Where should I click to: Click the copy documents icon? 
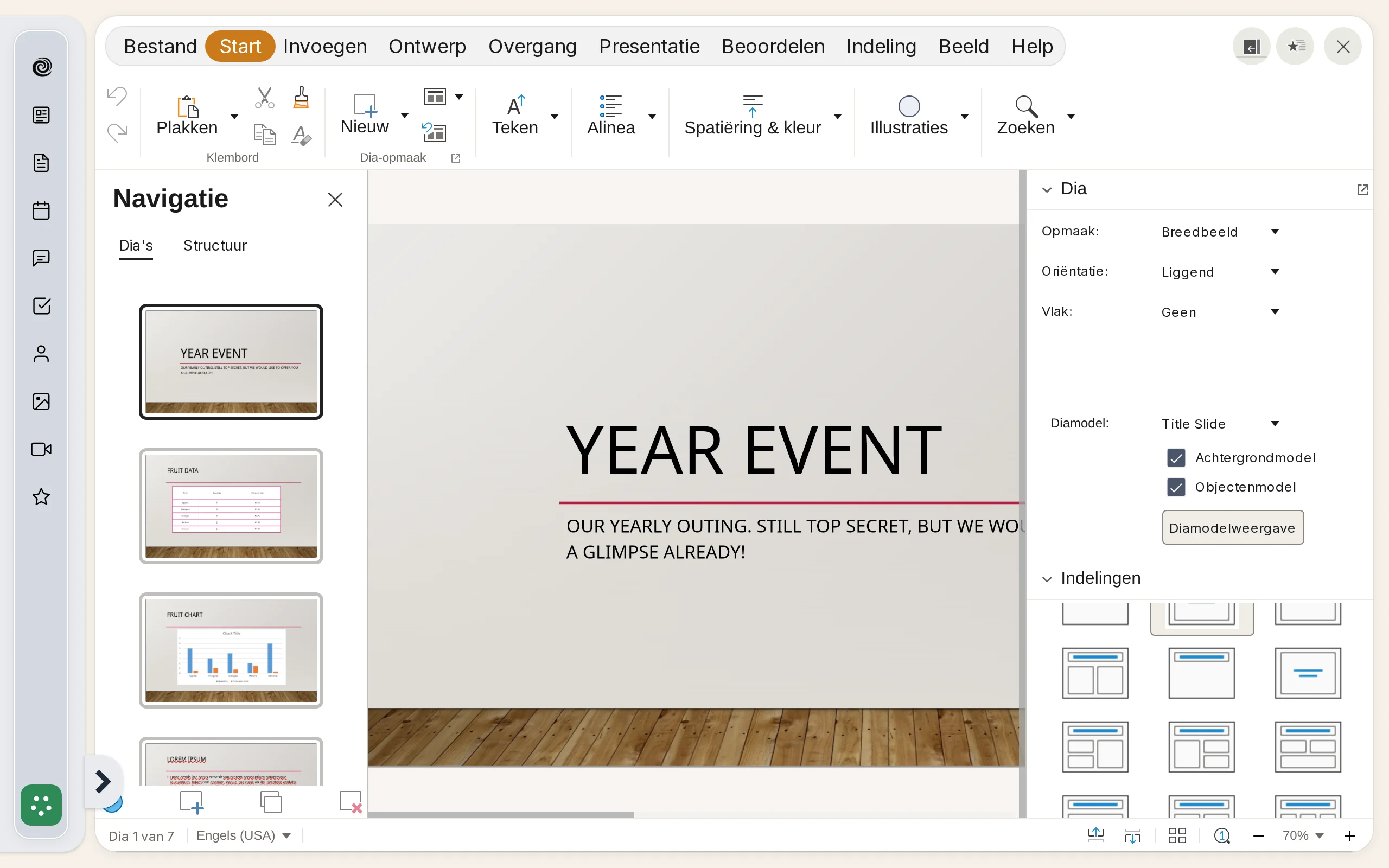[x=265, y=135]
